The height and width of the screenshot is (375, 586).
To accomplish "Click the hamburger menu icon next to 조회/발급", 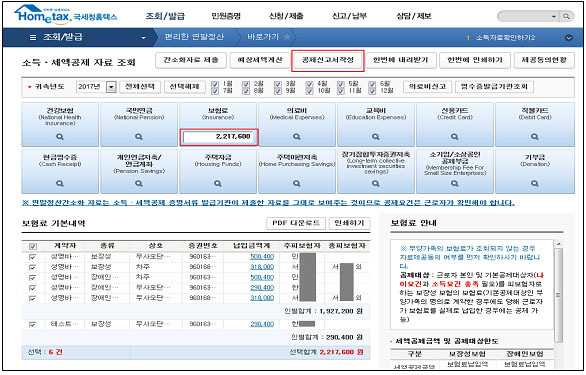I will pos(33,37).
